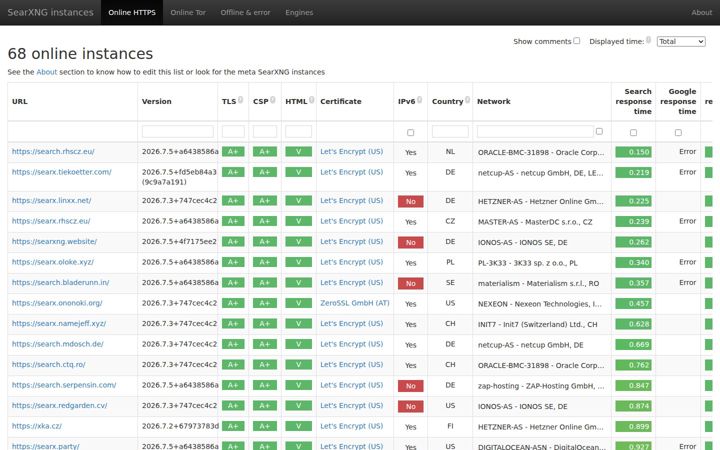The width and height of the screenshot is (720, 450).
Task: Toggle the checkbox next to Network filter
Action: coord(599,131)
